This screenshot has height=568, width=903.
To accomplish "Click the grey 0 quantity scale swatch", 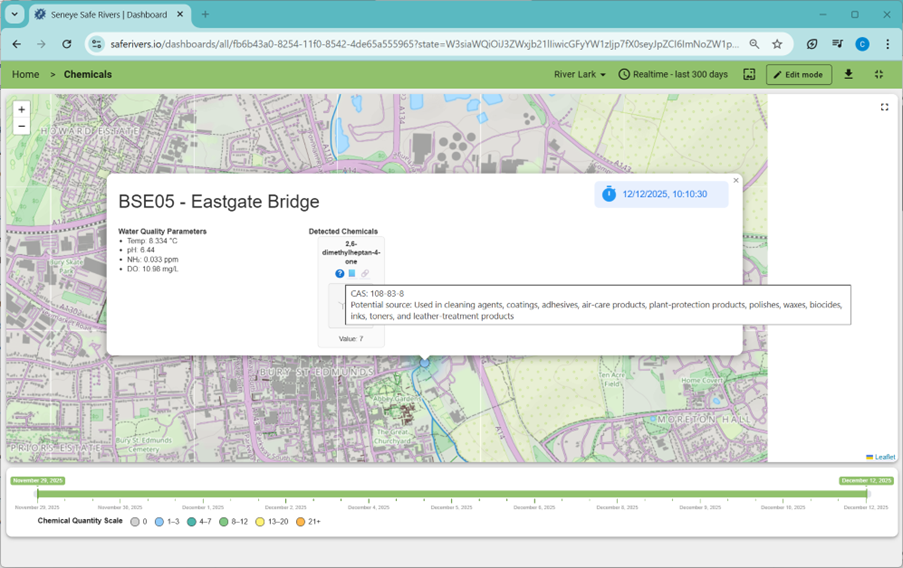I will click(135, 522).
